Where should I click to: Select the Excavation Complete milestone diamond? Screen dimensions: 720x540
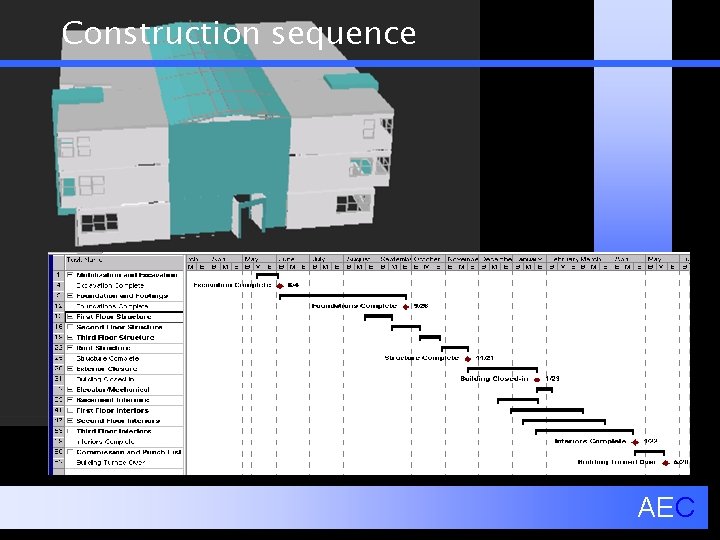tap(280, 286)
